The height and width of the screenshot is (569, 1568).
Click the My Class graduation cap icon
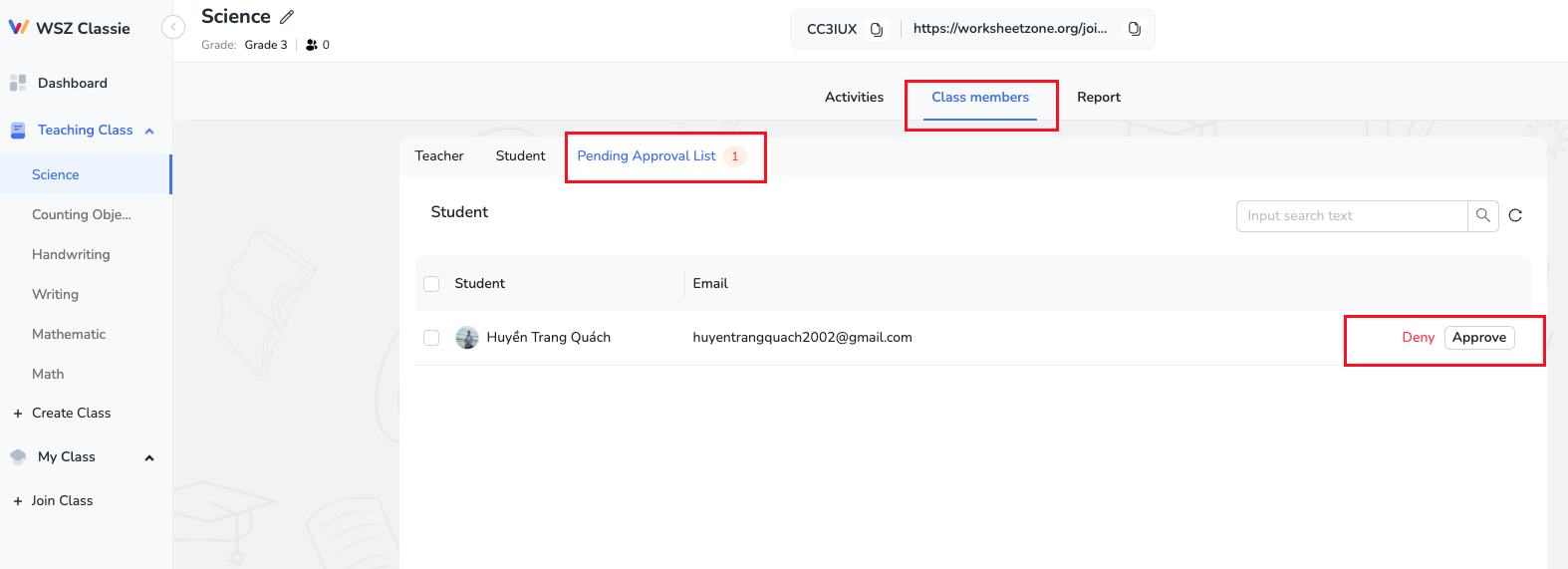18,456
